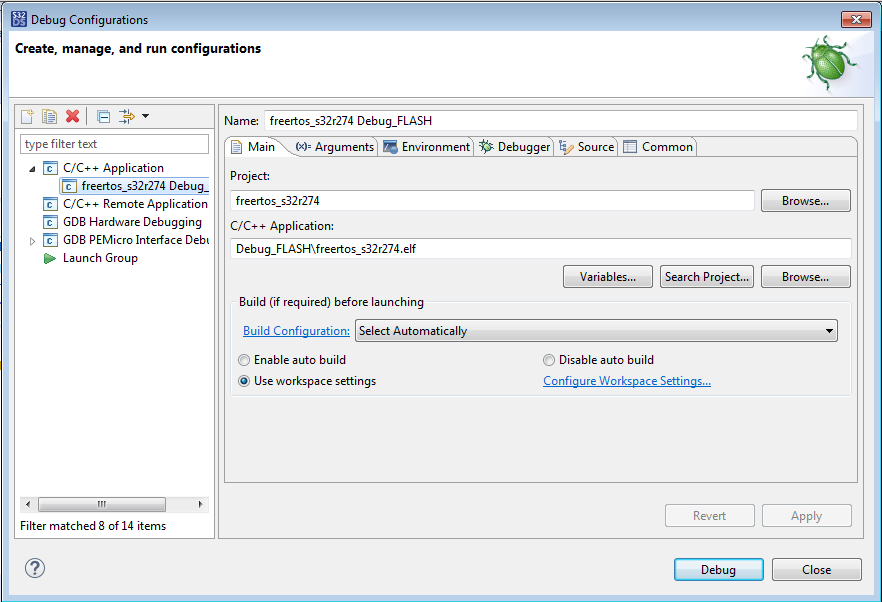The image size is (882, 602).
Task: Choose Use workspace settings radio button
Action: 244,381
